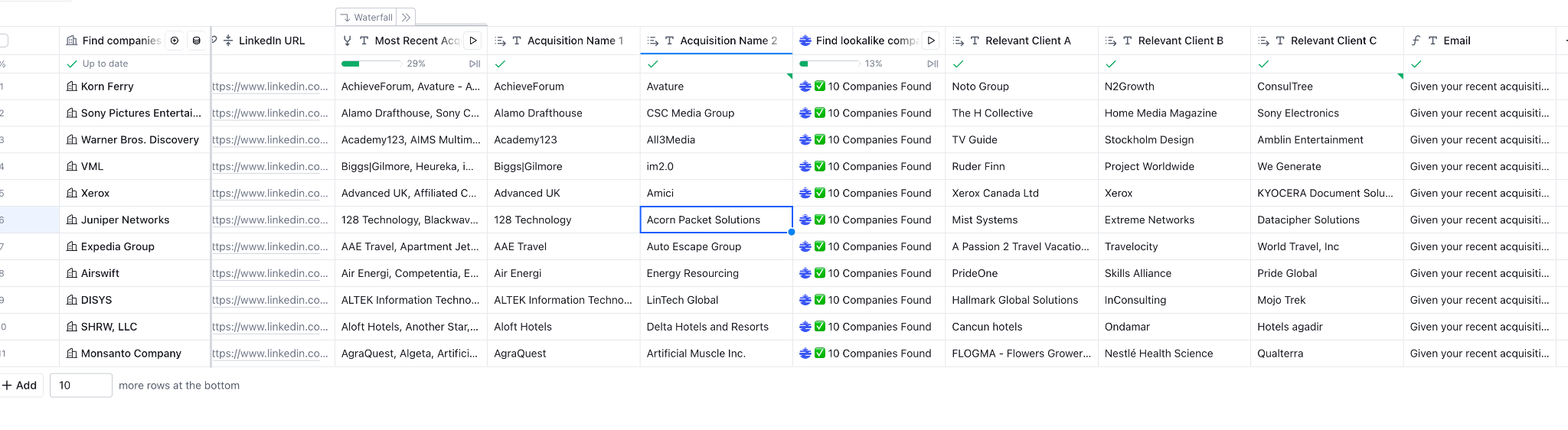The width and height of the screenshot is (1568, 430).
Task: Select the Extreme Networks cell
Action: click(1174, 220)
